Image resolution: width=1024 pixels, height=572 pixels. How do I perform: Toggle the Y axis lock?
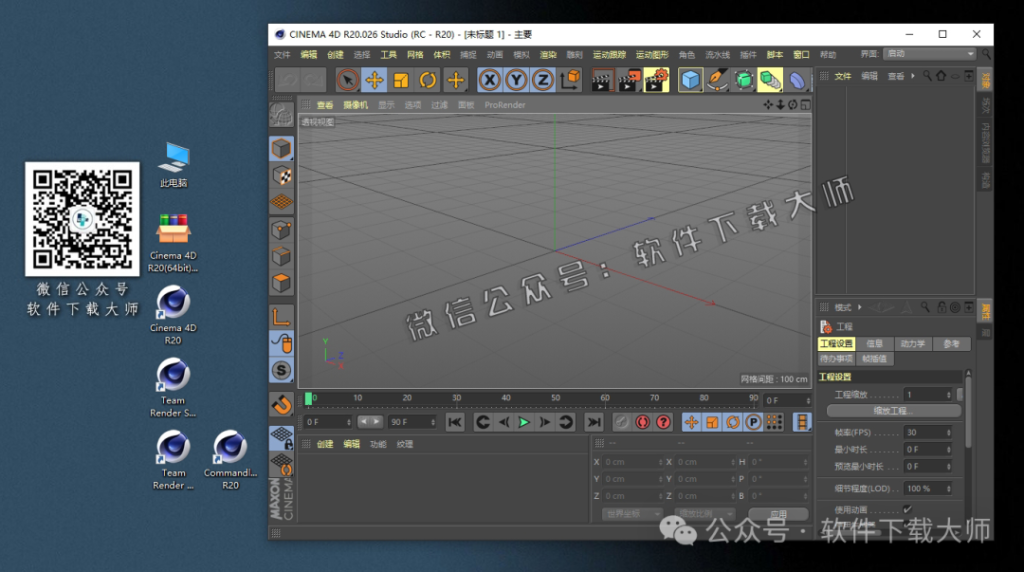pyautogui.click(x=516, y=80)
